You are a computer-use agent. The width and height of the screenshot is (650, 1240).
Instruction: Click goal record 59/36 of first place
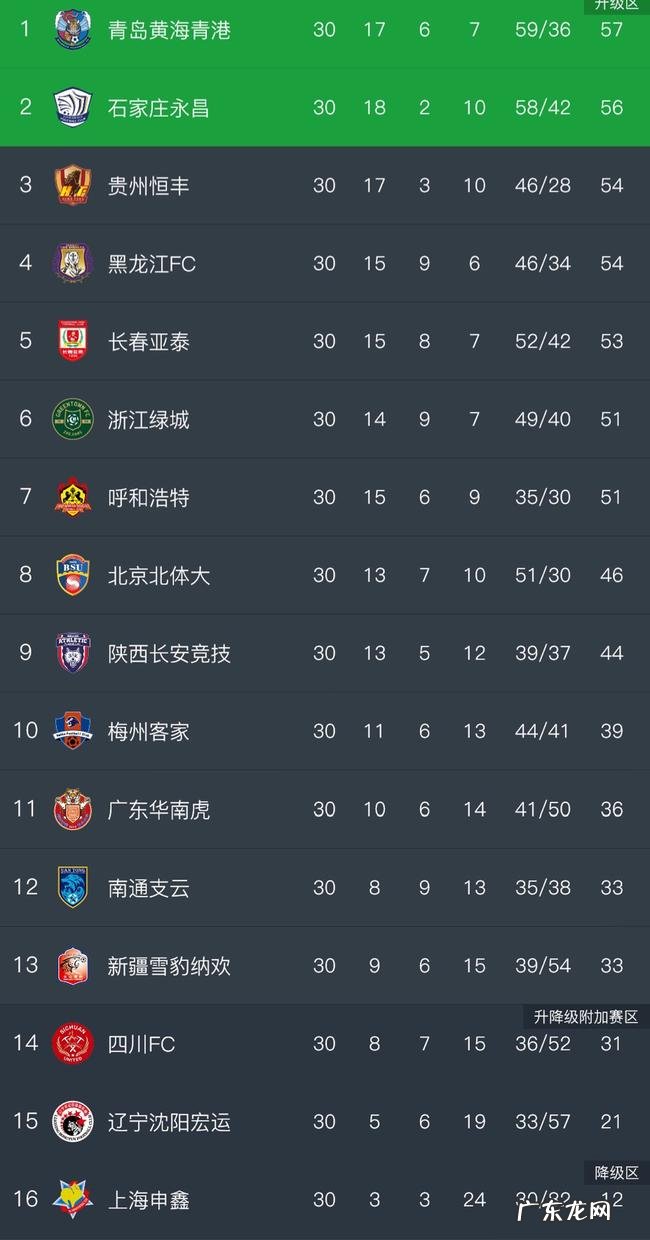pos(543,29)
